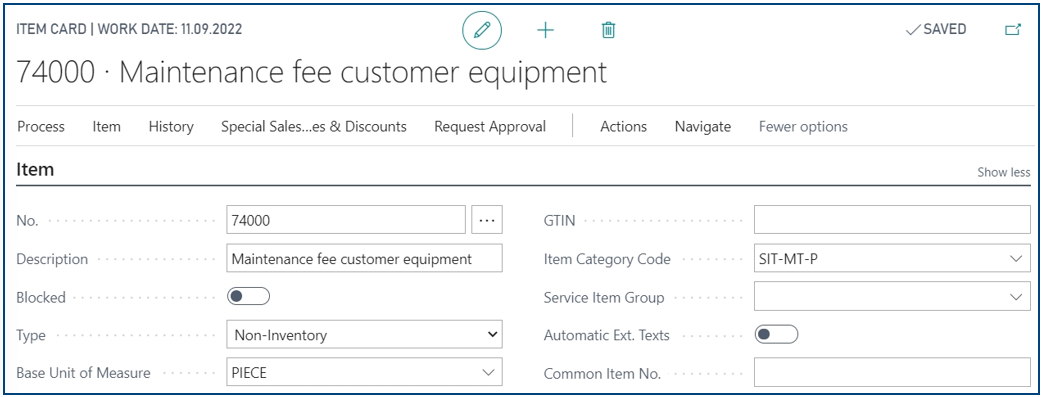Open the Type dropdown showing Non-Inventory

tap(365, 334)
